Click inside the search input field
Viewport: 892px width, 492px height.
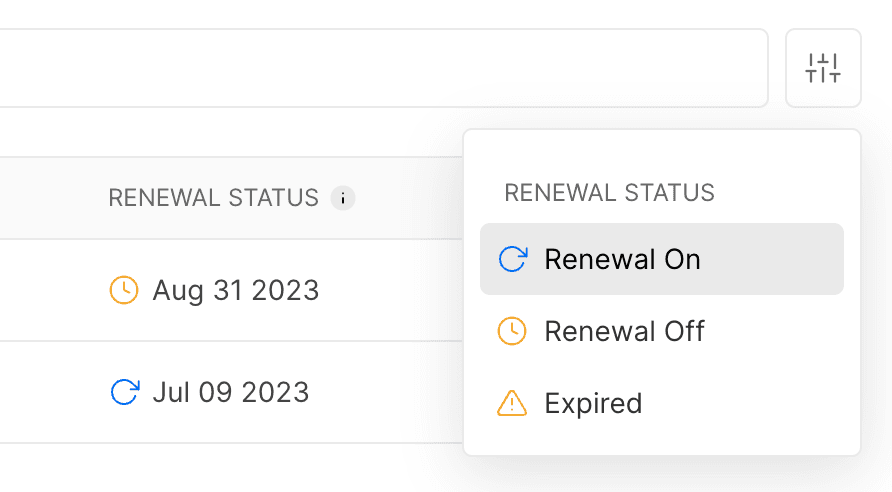380,68
